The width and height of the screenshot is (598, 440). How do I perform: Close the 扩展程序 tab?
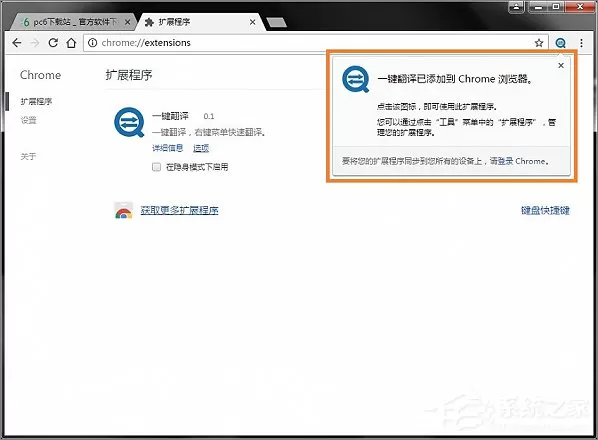pos(252,22)
